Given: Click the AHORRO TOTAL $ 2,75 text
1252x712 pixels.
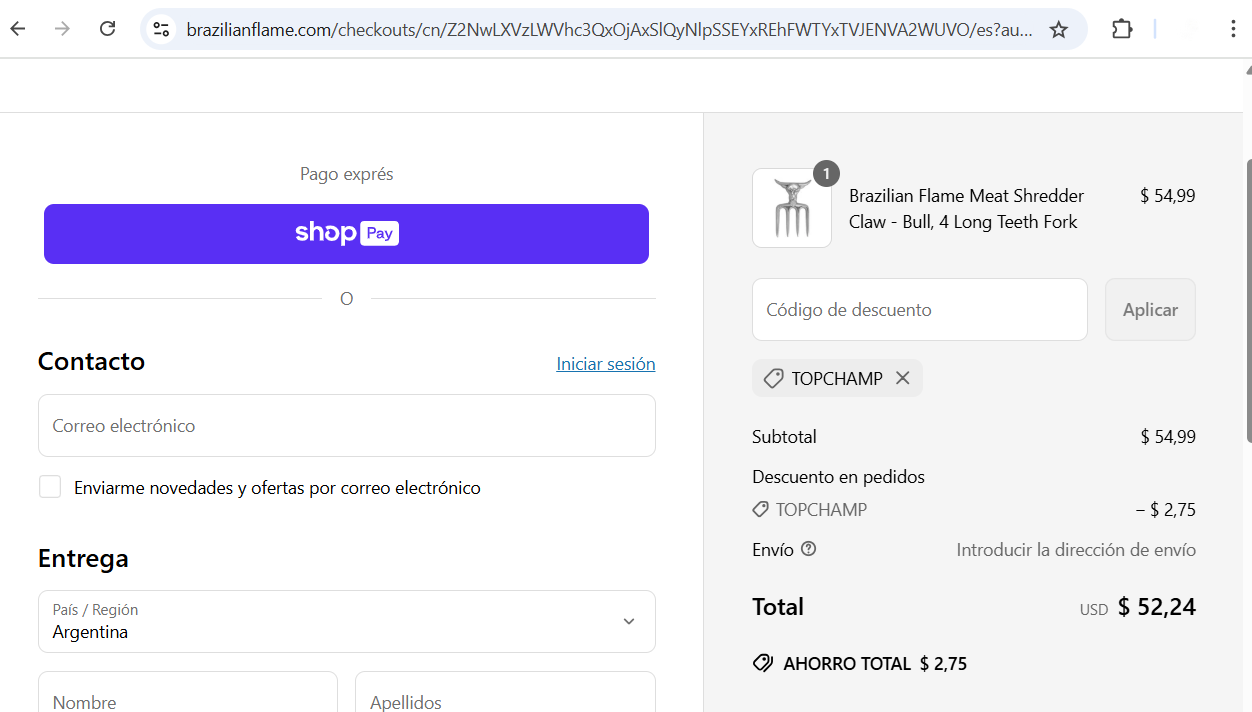Looking at the screenshot, I should pyautogui.click(x=875, y=663).
